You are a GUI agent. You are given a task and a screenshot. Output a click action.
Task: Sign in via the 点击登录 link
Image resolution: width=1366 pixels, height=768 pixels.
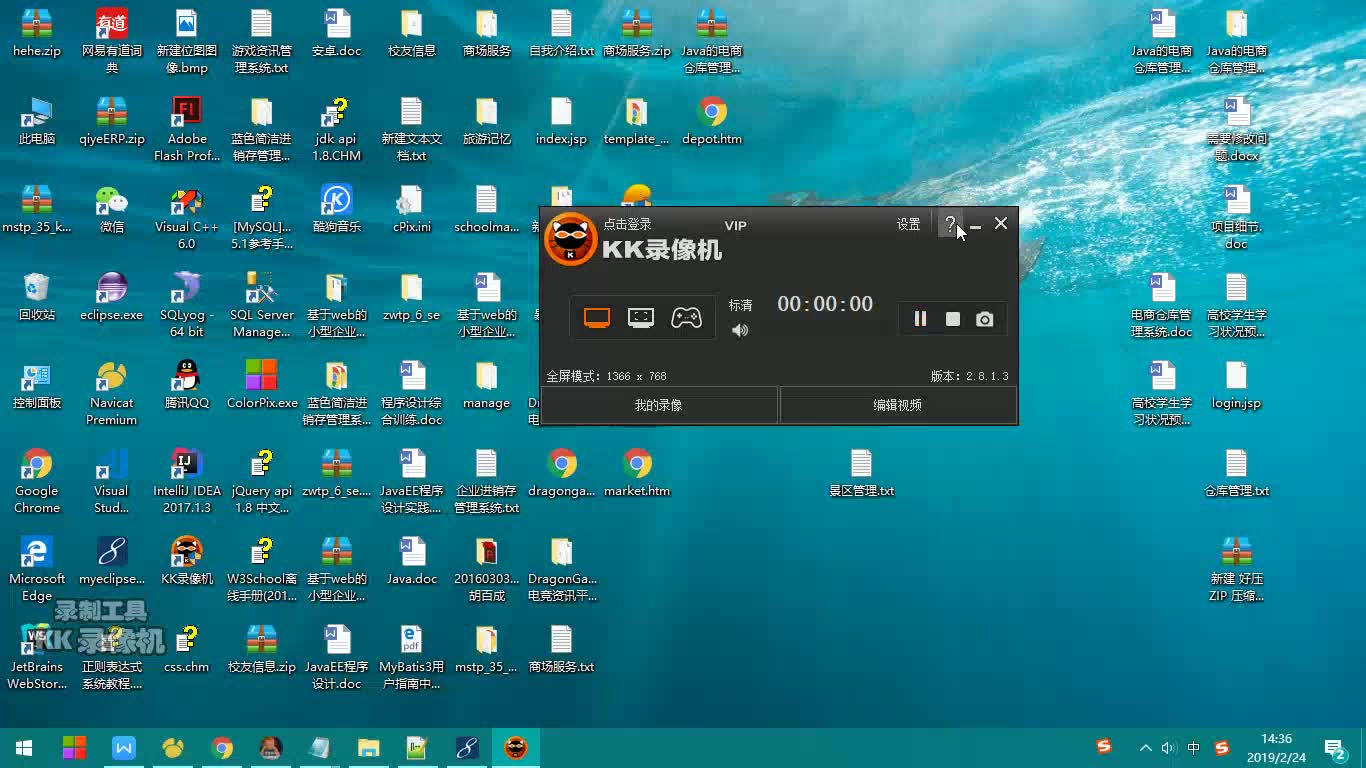coord(626,225)
